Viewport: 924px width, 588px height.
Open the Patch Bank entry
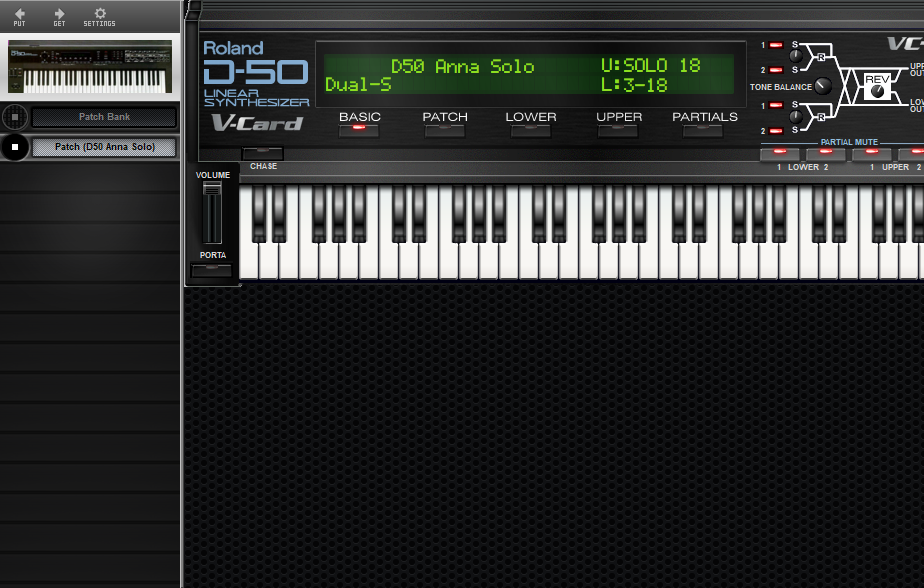tap(104, 117)
